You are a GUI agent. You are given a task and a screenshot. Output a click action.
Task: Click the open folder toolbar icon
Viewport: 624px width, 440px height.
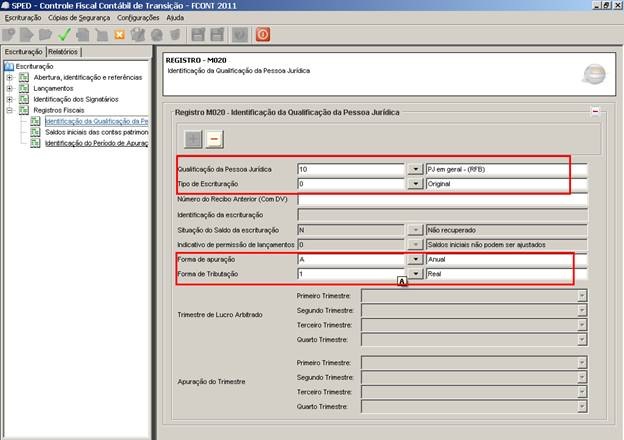[x=45, y=35]
